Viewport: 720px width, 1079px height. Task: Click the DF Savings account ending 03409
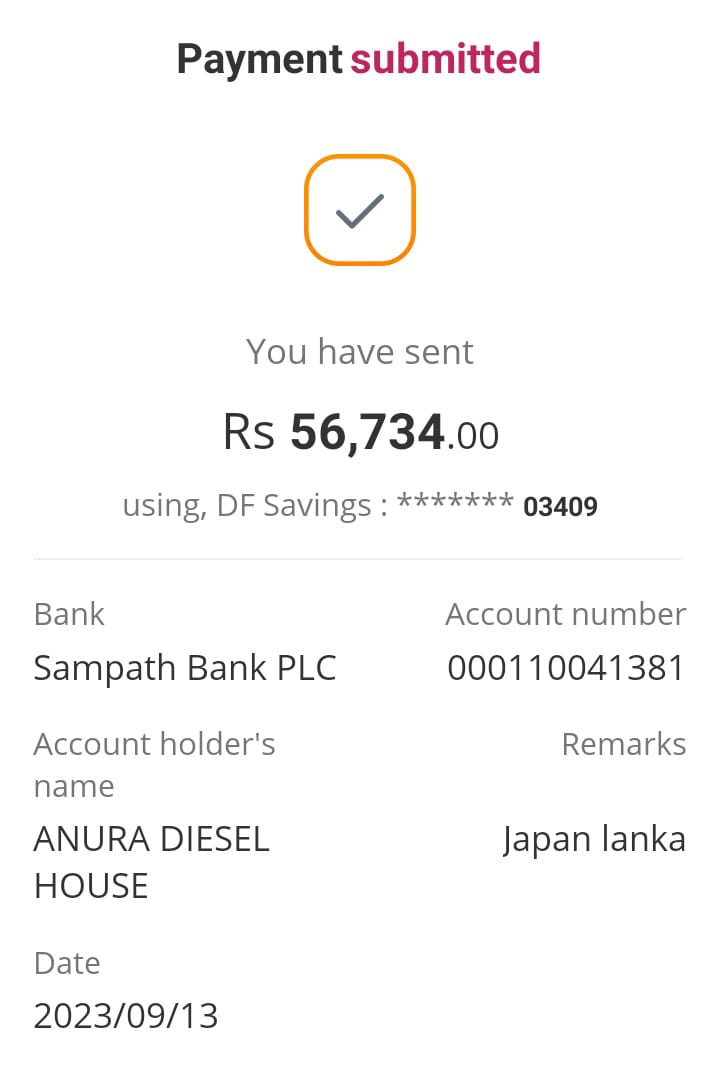[359, 506]
